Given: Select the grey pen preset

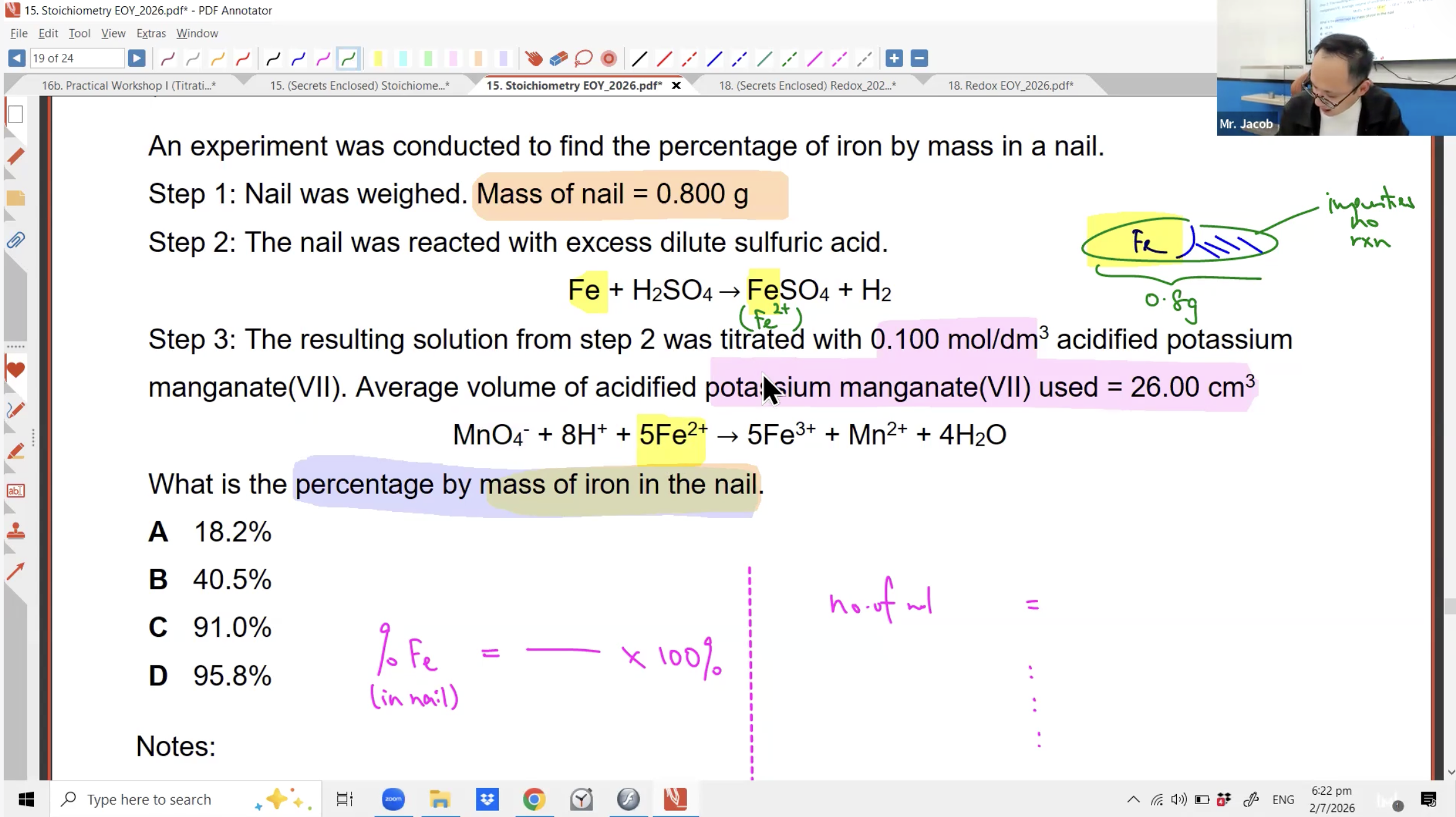Looking at the screenshot, I should pos(193,59).
